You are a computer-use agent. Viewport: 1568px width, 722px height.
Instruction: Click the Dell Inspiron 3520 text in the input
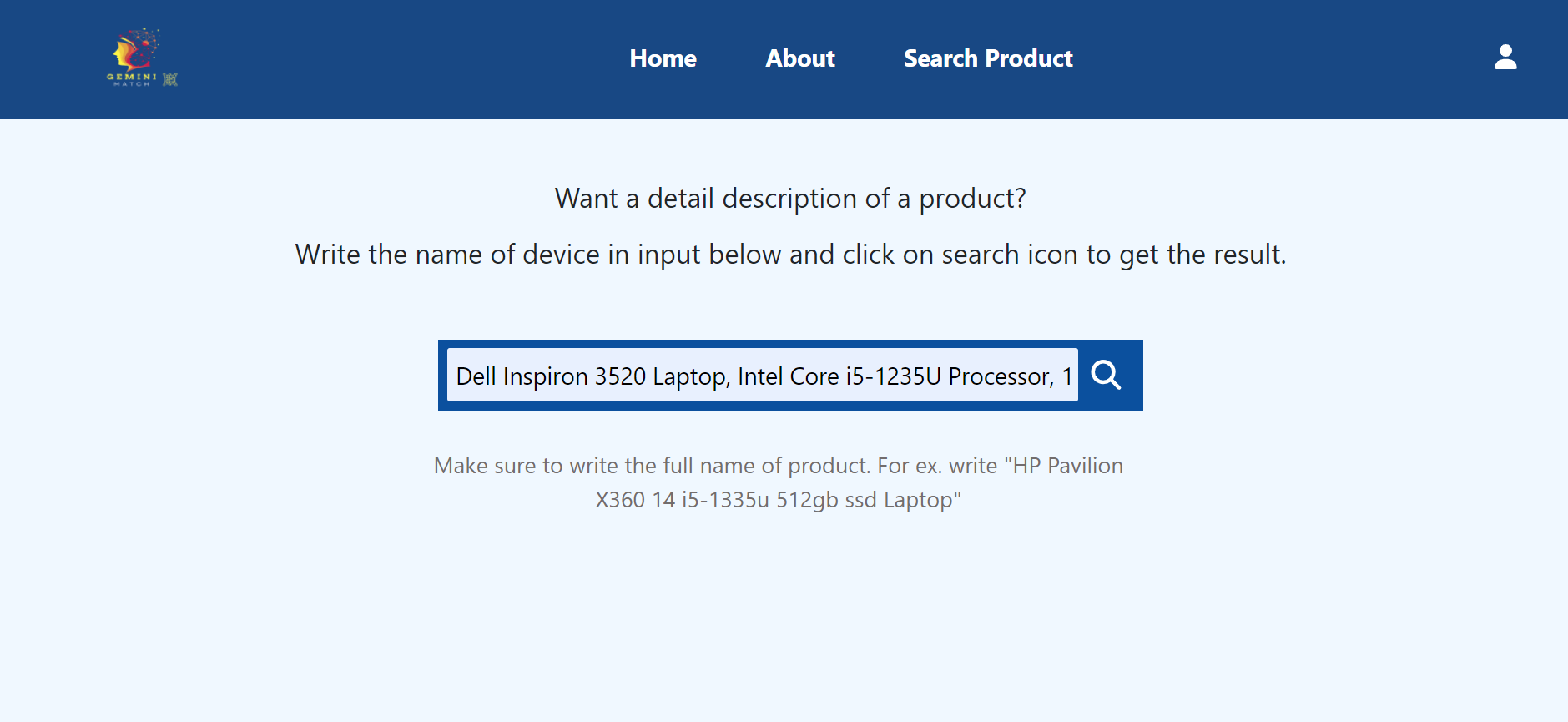(551, 376)
